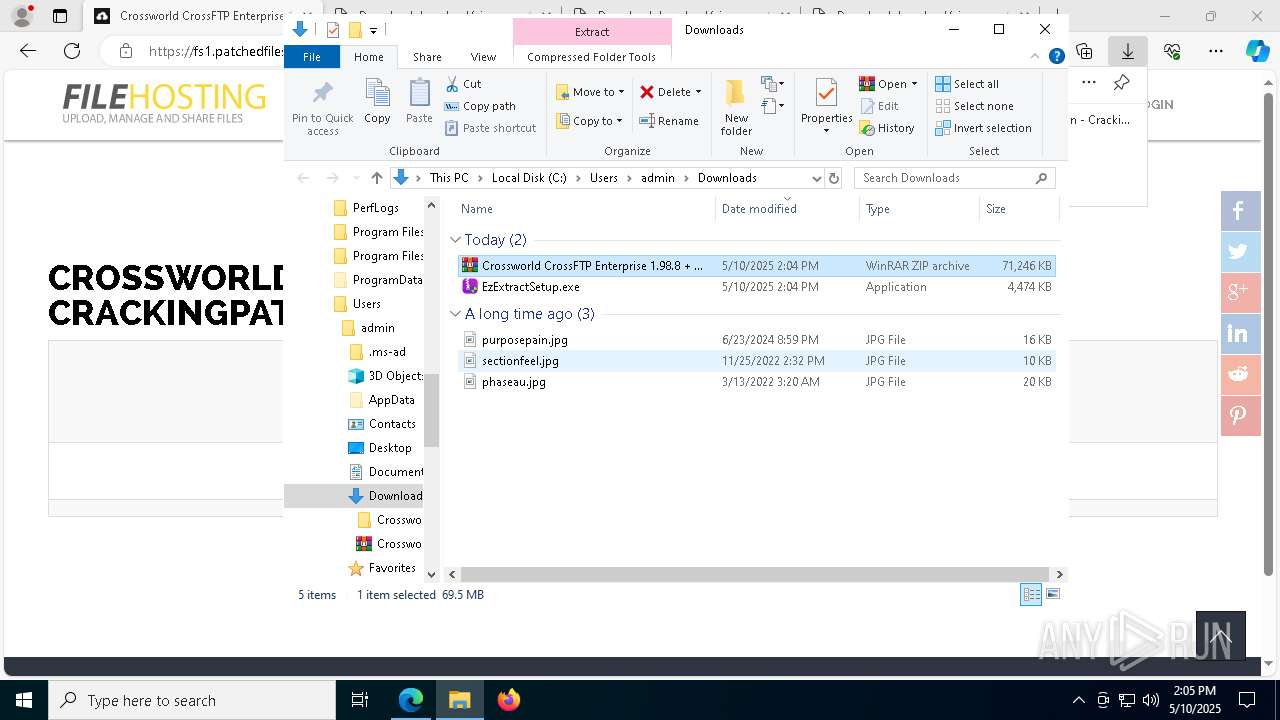Image resolution: width=1280 pixels, height=720 pixels.
Task: Click the Paste ribbon icon
Action: (419, 102)
